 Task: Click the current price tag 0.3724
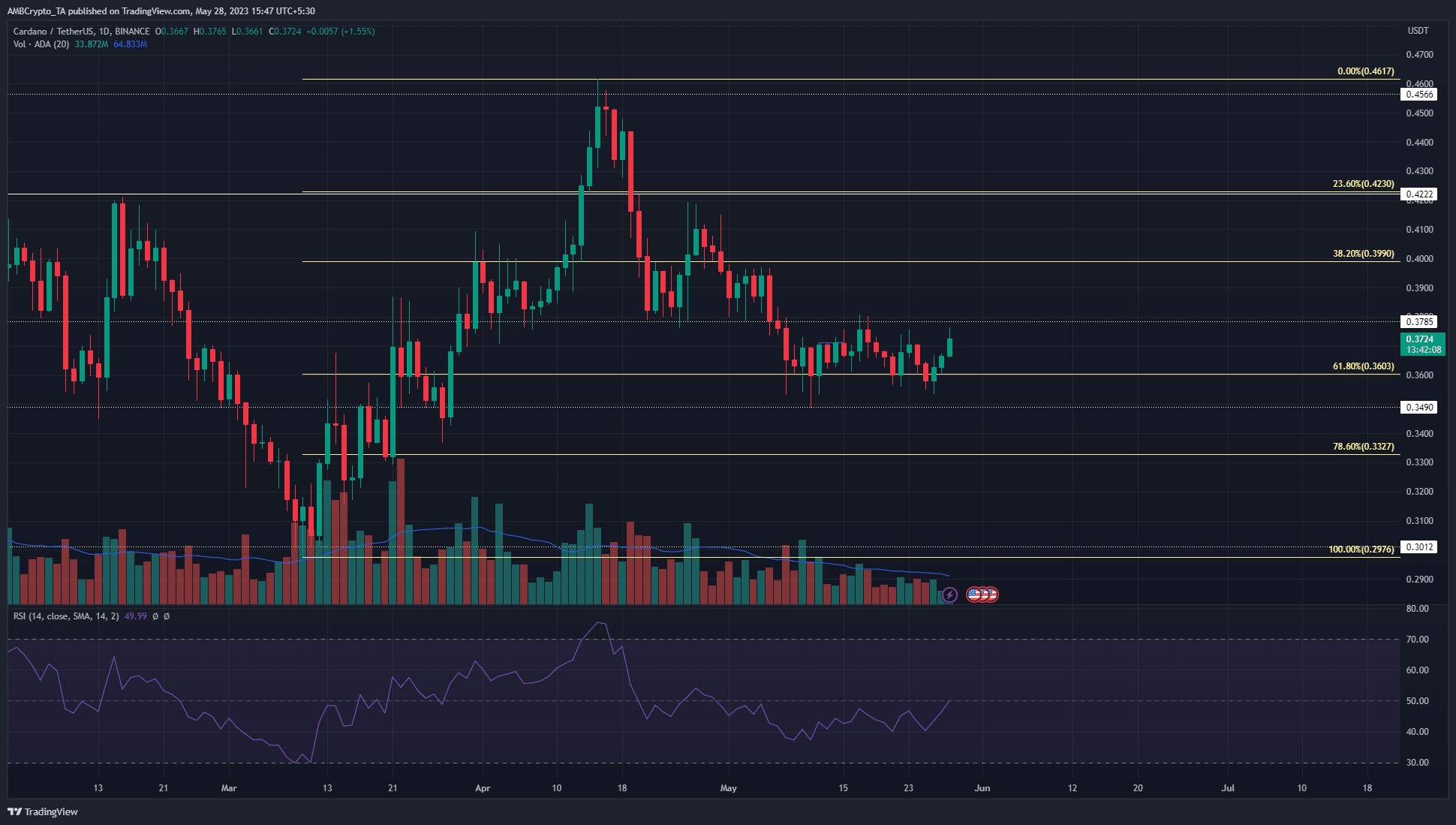coord(1423,344)
